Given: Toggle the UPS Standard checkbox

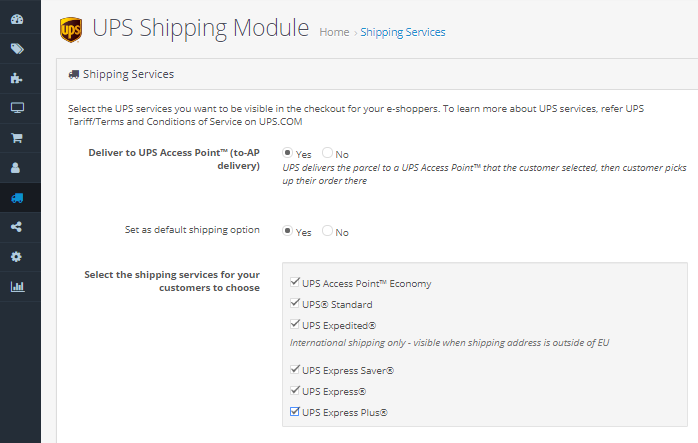Looking at the screenshot, I should pyautogui.click(x=294, y=303).
